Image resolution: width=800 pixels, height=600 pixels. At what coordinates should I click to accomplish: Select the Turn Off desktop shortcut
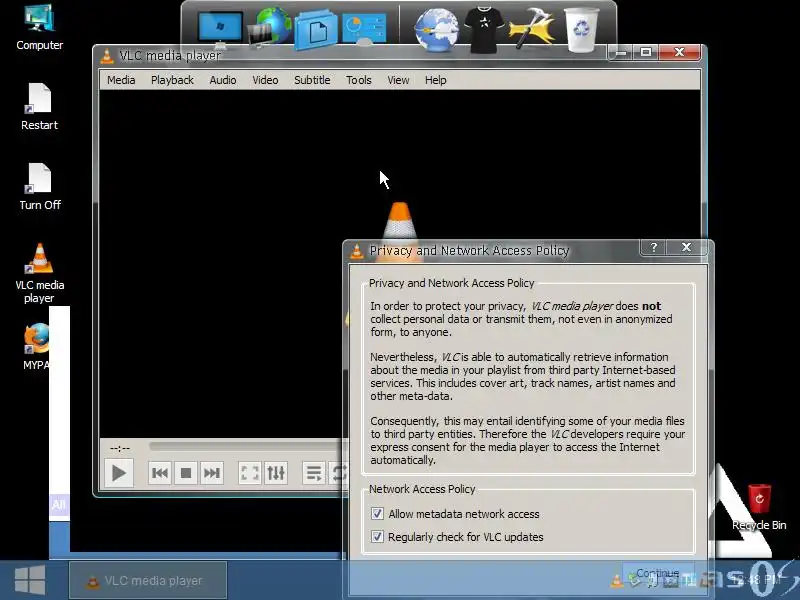[x=39, y=187]
